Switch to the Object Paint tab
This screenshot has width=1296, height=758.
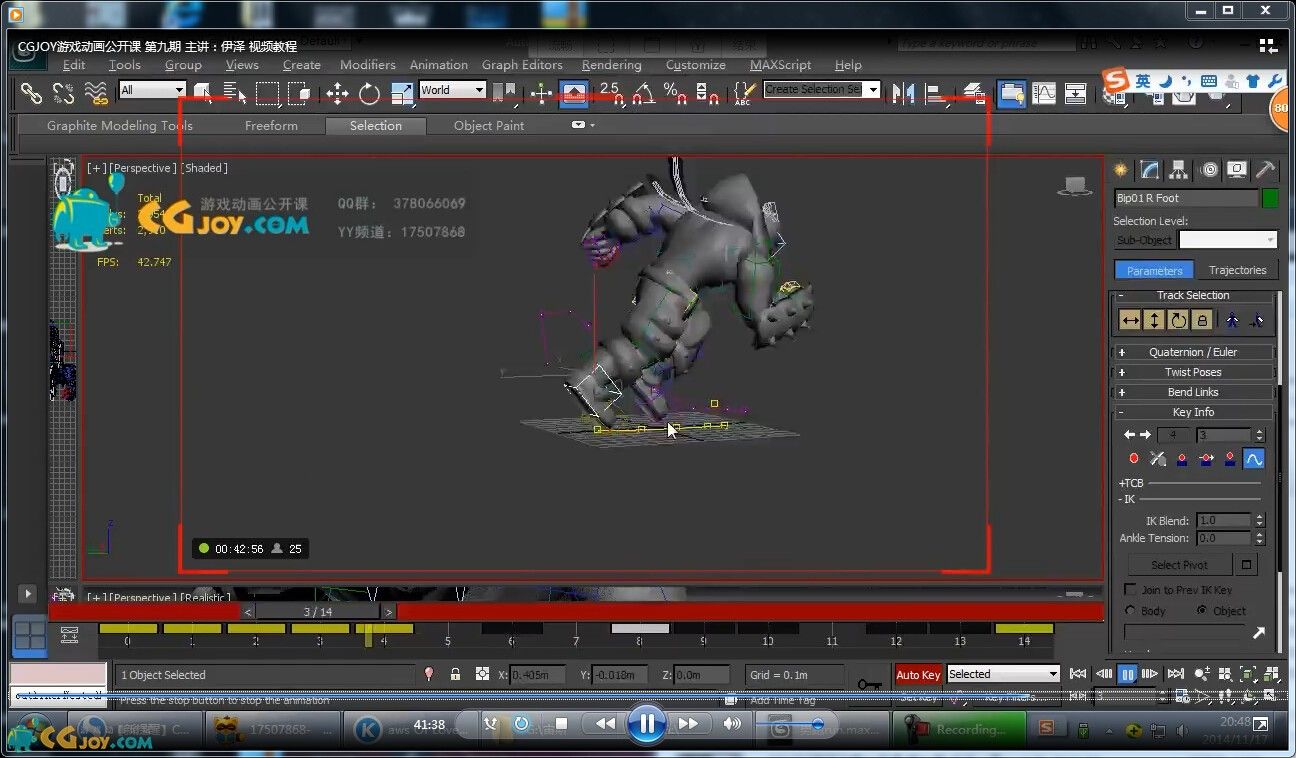tap(489, 126)
